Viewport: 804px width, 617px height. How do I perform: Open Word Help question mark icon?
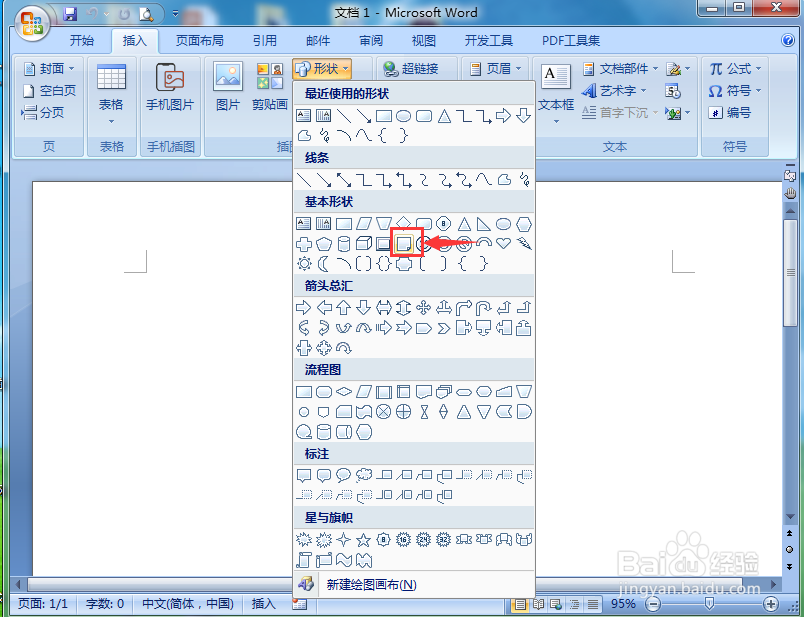pos(788,40)
